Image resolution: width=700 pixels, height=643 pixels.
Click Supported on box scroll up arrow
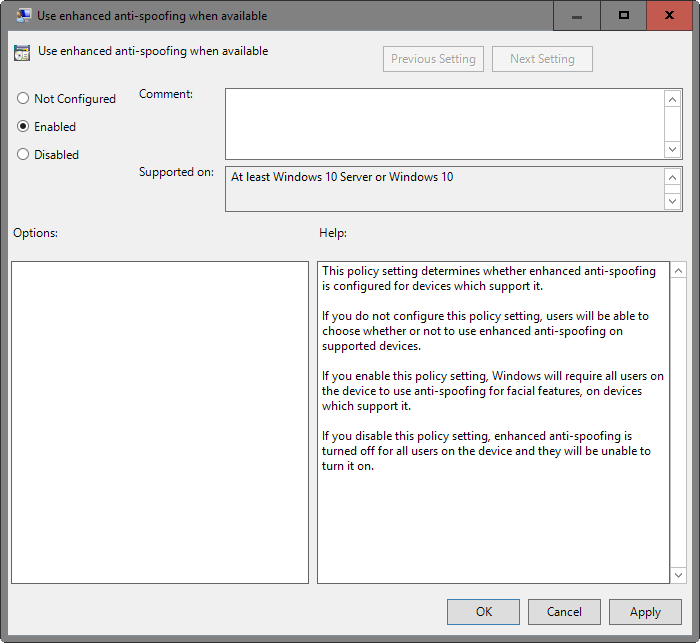click(672, 178)
